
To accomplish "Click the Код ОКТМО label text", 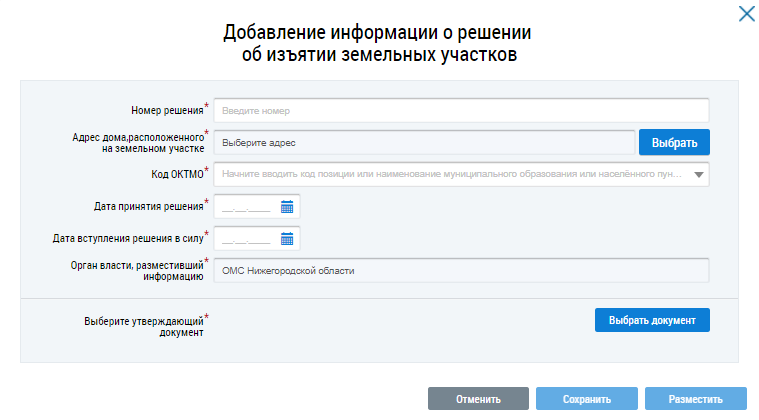I will click(x=176, y=175).
